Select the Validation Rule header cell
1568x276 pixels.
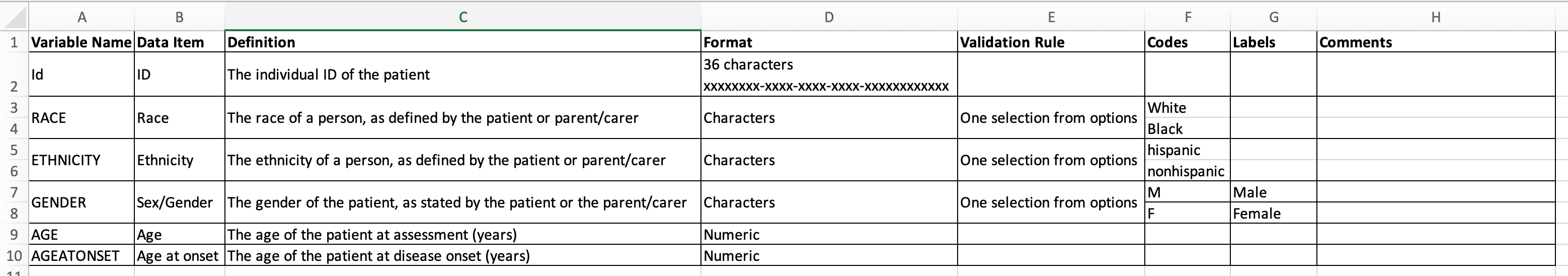pyautogui.click(x=1051, y=42)
